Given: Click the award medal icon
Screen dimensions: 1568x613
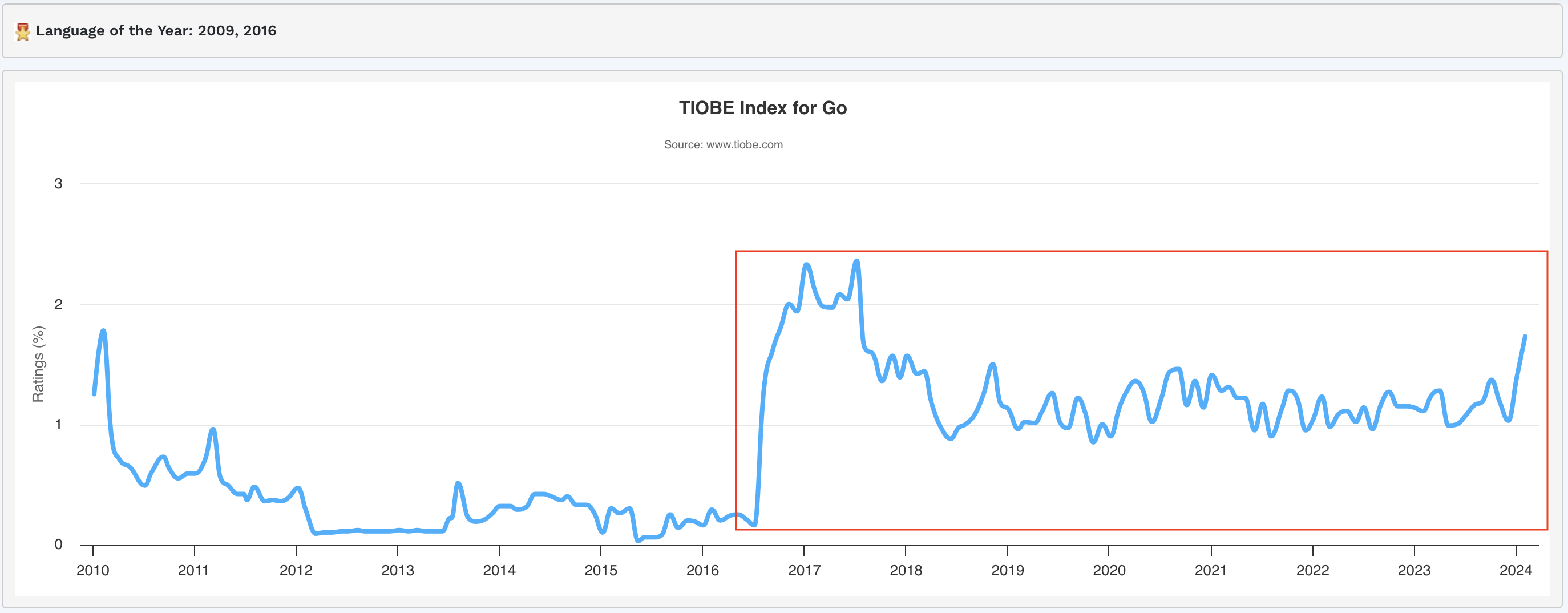Looking at the screenshot, I should (22, 31).
